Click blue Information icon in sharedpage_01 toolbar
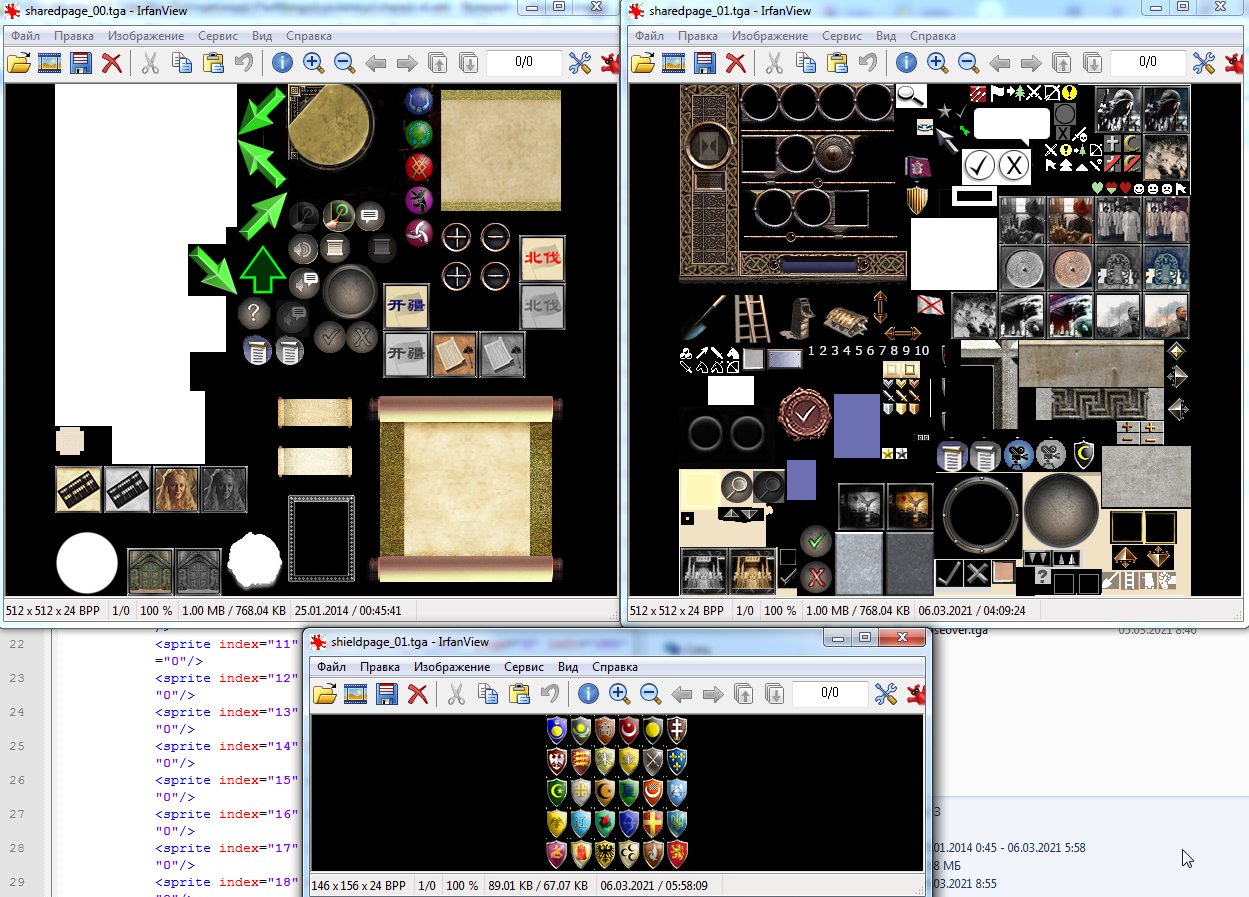The height and width of the screenshot is (897, 1249). coord(906,63)
